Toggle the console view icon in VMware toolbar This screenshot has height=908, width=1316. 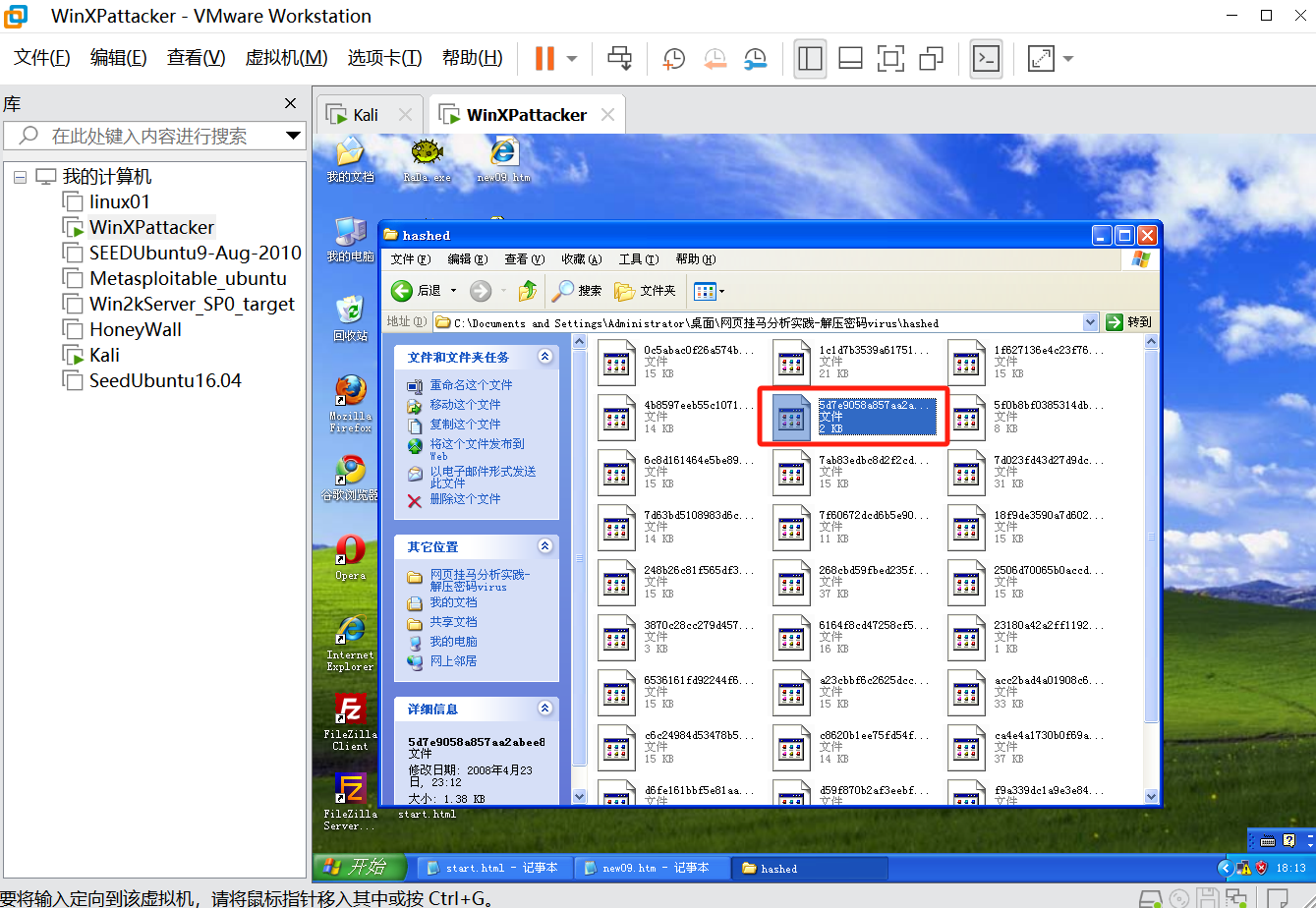tap(986, 59)
